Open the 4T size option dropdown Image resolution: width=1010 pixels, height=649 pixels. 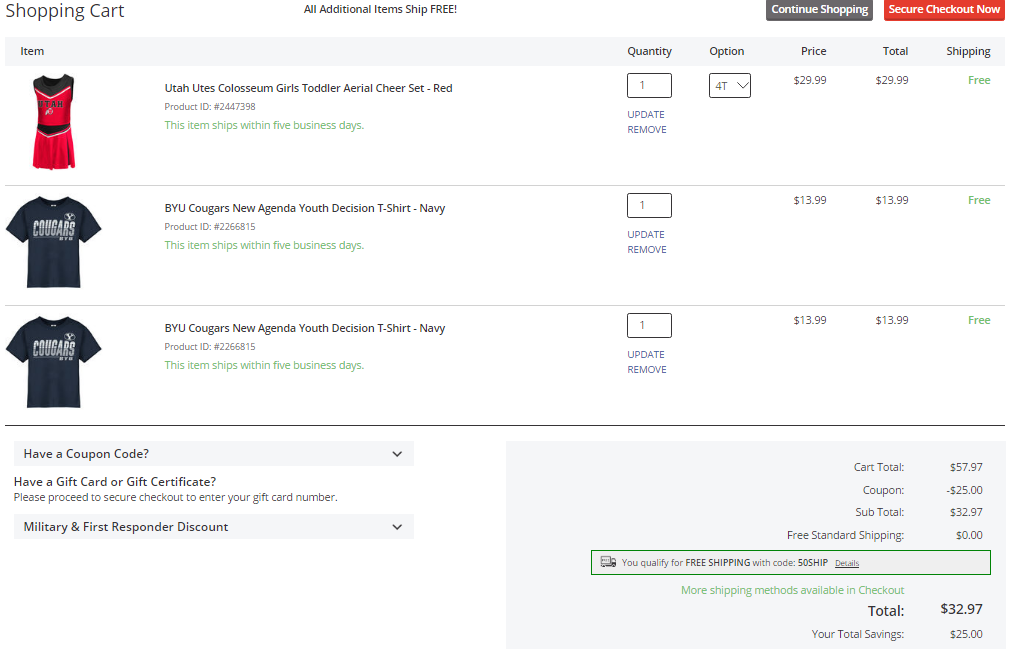point(730,86)
